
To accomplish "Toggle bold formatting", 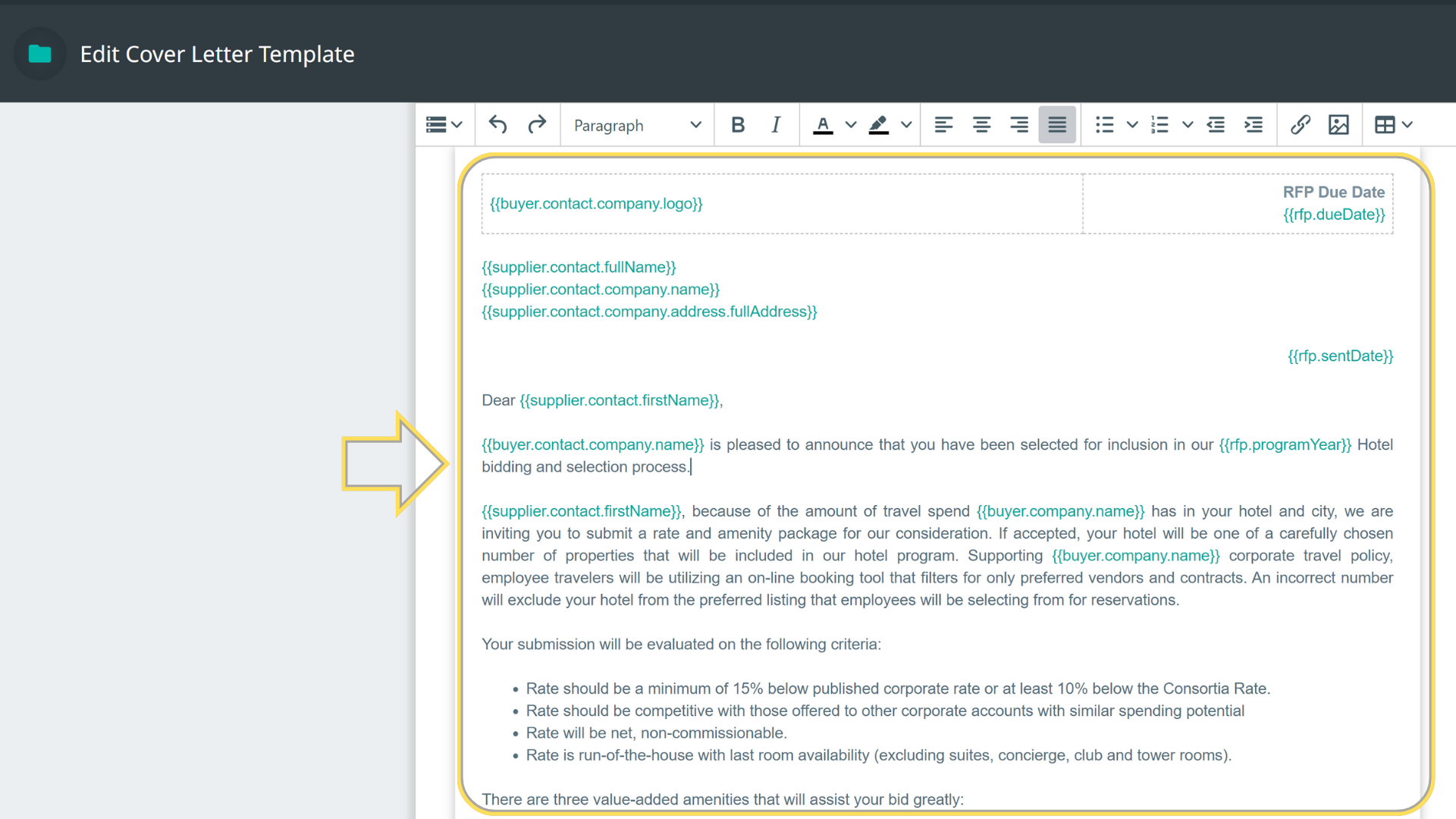I will [x=737, y=125].
